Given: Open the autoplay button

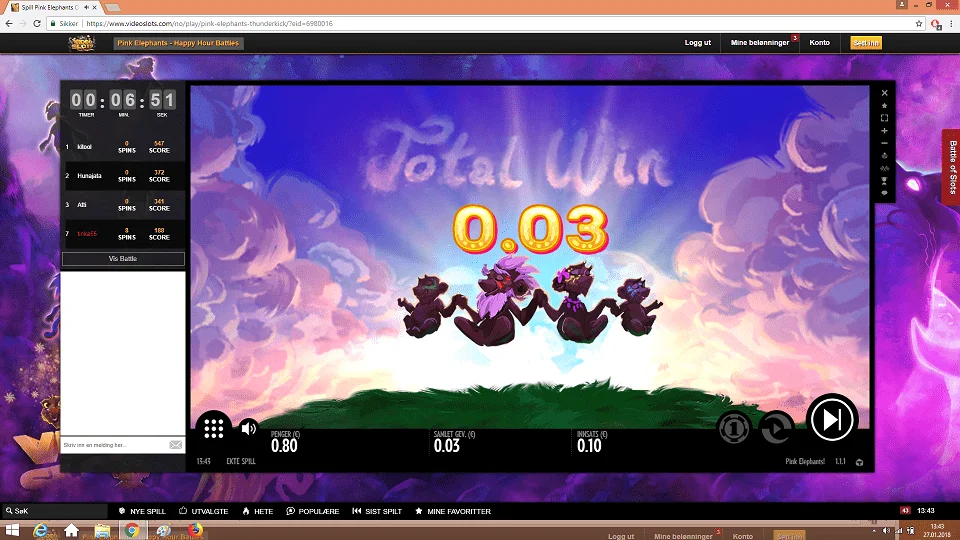Looking at the screenshot, I should (776, 427).
